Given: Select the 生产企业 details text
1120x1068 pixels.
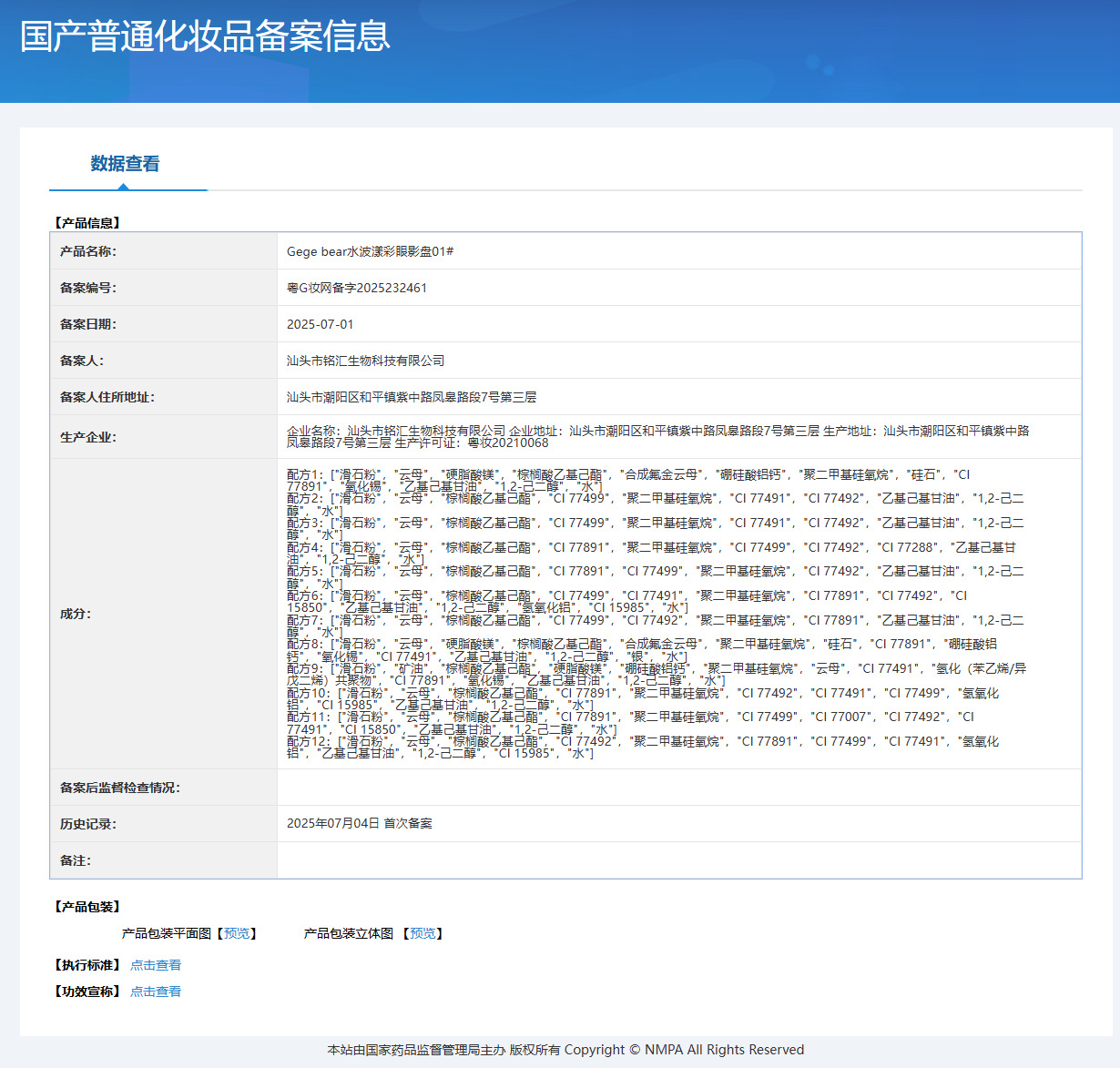Looking at the screenshot, I should point(658,437).
